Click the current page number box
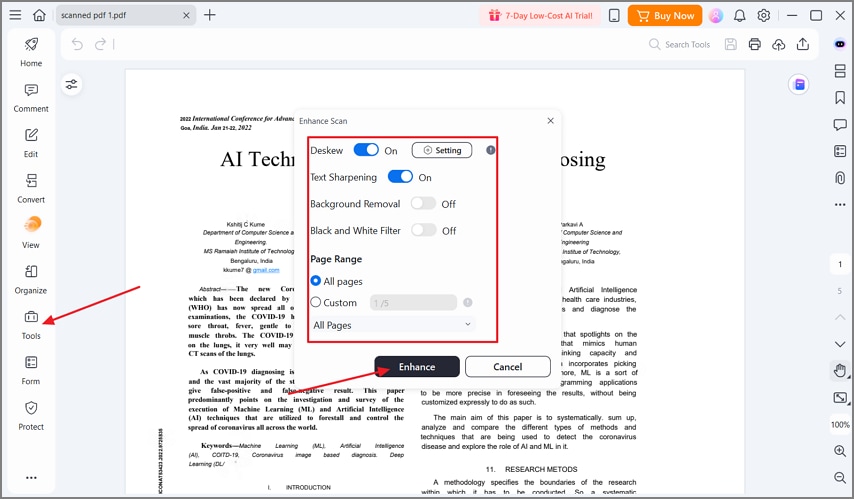This screenshot has height=499, width=854. 840,264
